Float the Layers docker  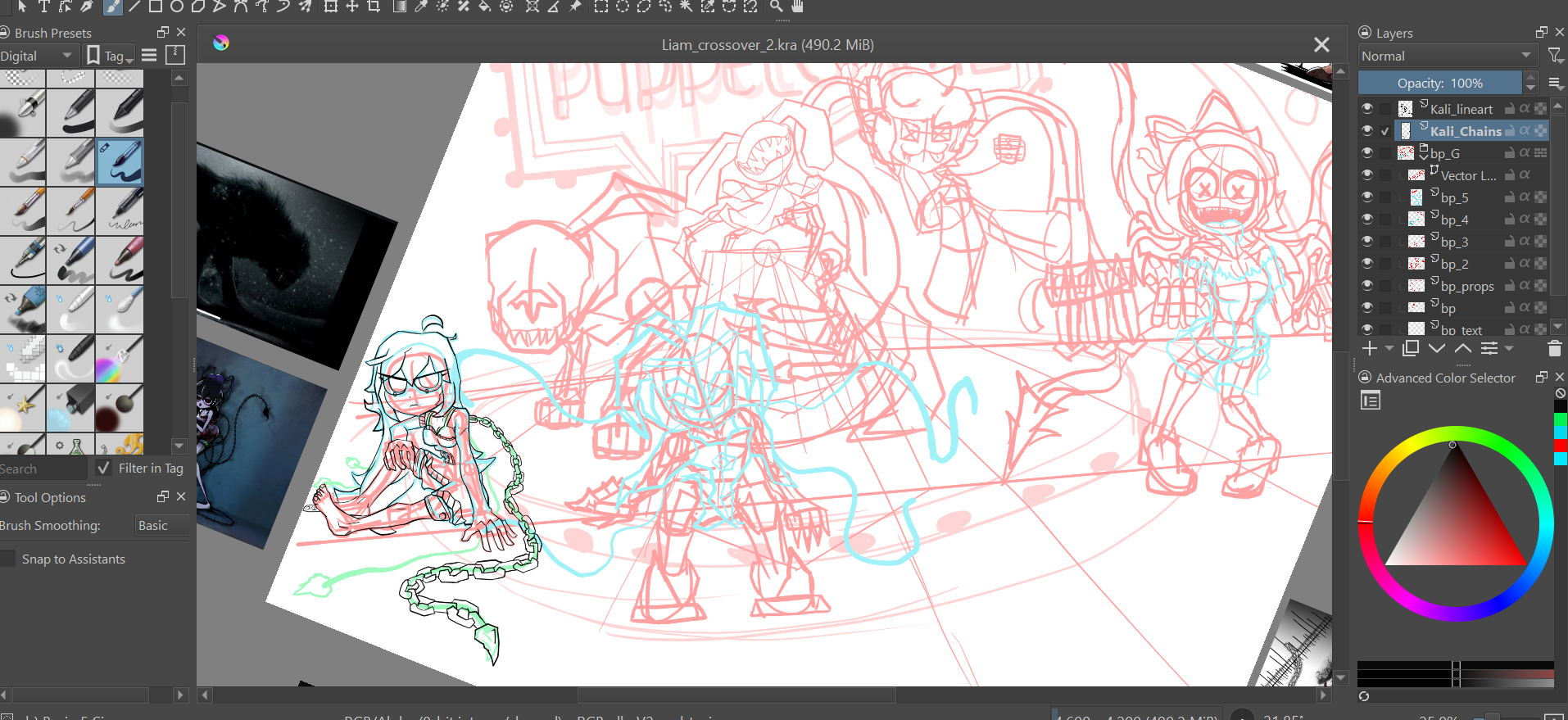pyautogui.click(x=1541, y=32)
